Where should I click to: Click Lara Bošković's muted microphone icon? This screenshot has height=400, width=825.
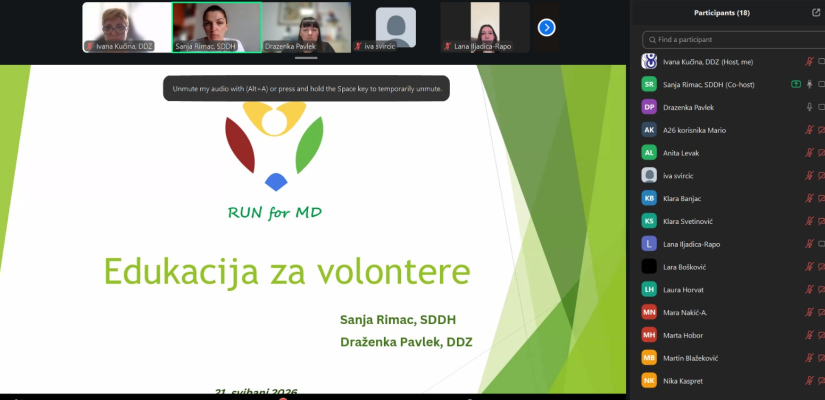tap(809, 267)
